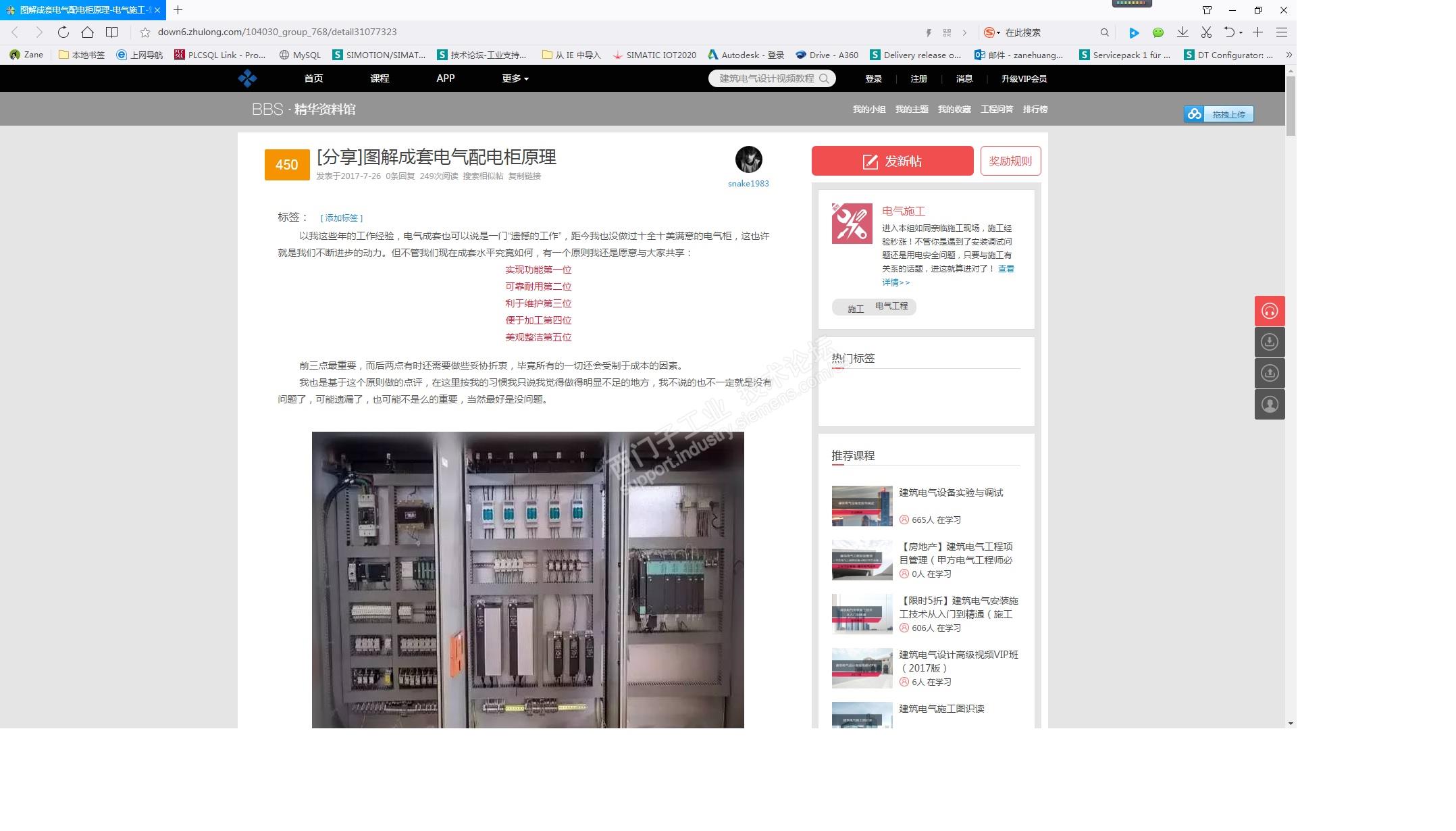This screenshot has height=831, width=1456.
Task: Open the 添加标签 link
Action: tap(341, 218)
